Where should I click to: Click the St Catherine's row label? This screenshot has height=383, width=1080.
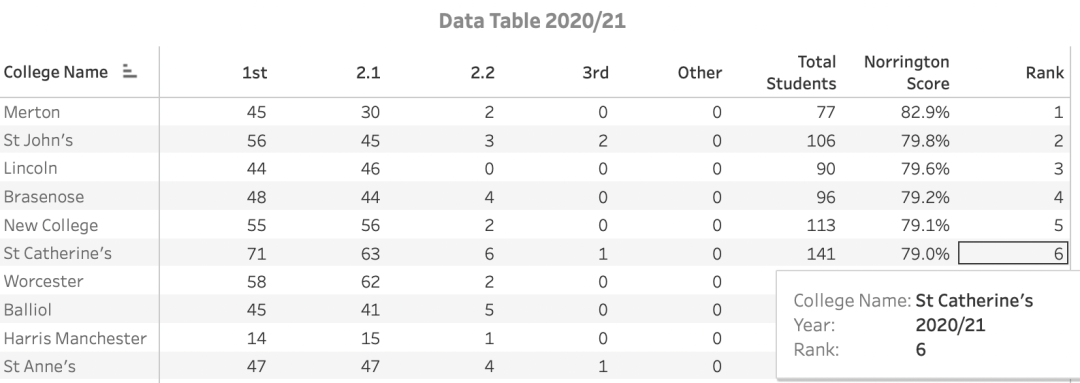[x=57, y=253]
